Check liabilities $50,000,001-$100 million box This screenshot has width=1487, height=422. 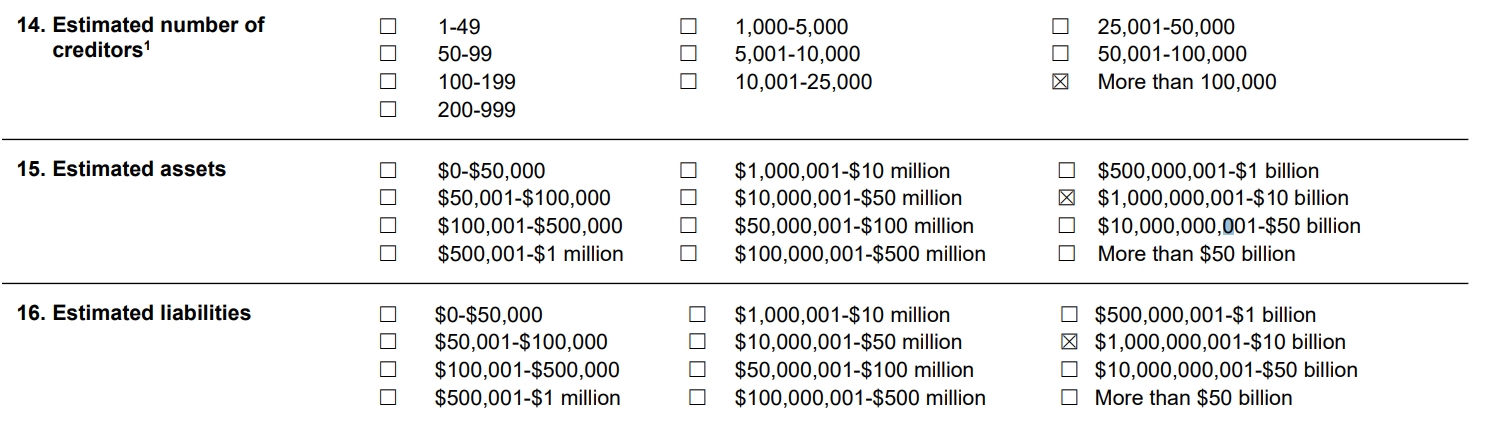(x=698, y=371)
